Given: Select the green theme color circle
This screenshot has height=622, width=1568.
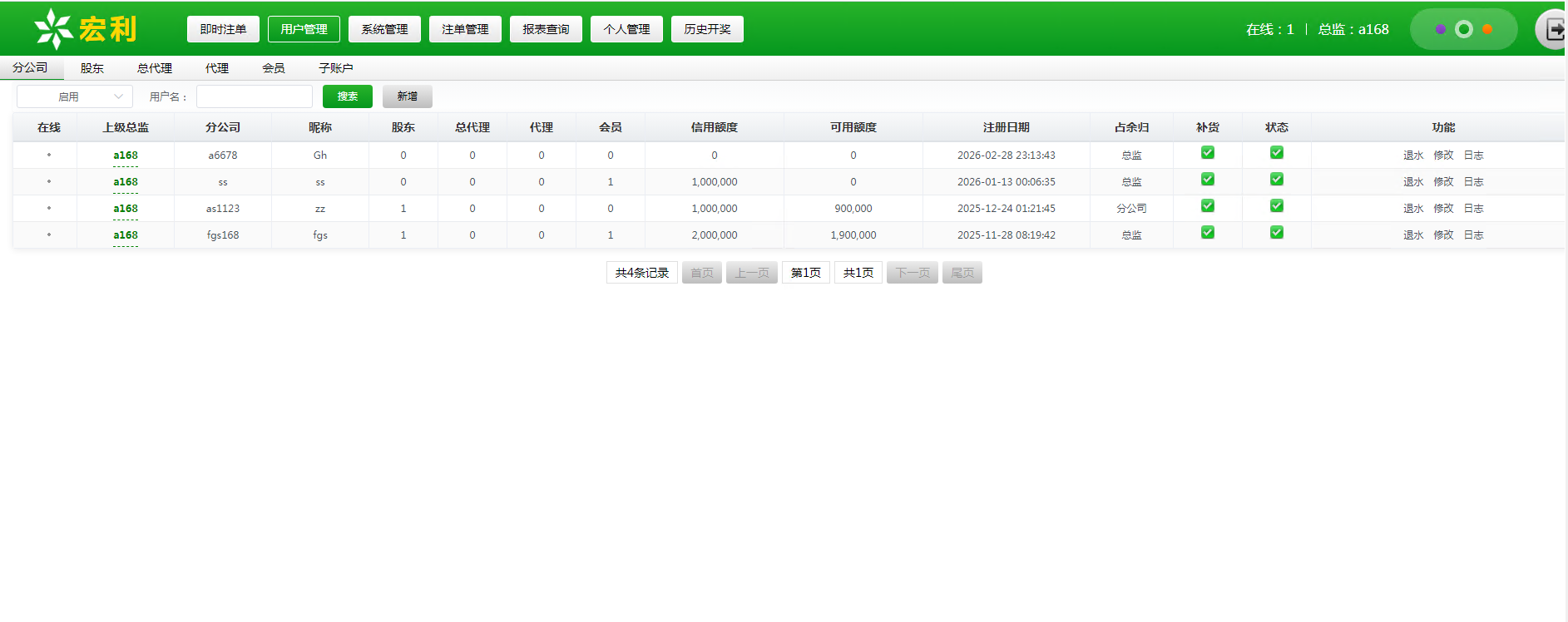Looking at the screenshot, I should click(x=1464, y=29).
